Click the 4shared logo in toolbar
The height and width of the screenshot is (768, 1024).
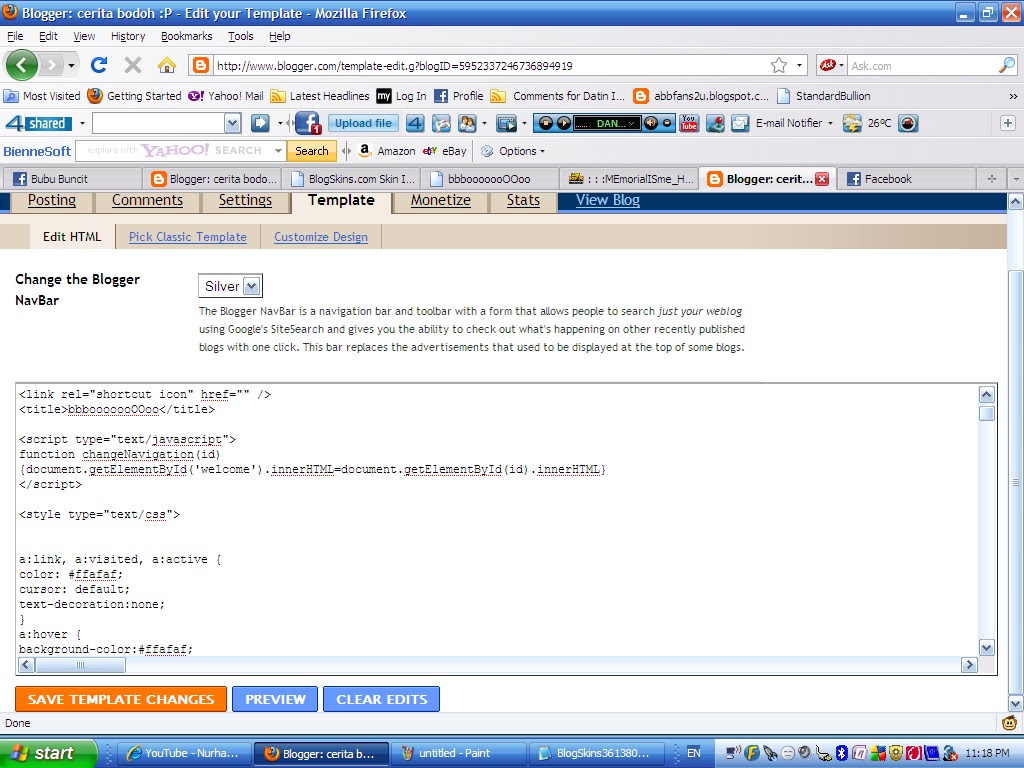pyautogui.click(x=37, y=123)
